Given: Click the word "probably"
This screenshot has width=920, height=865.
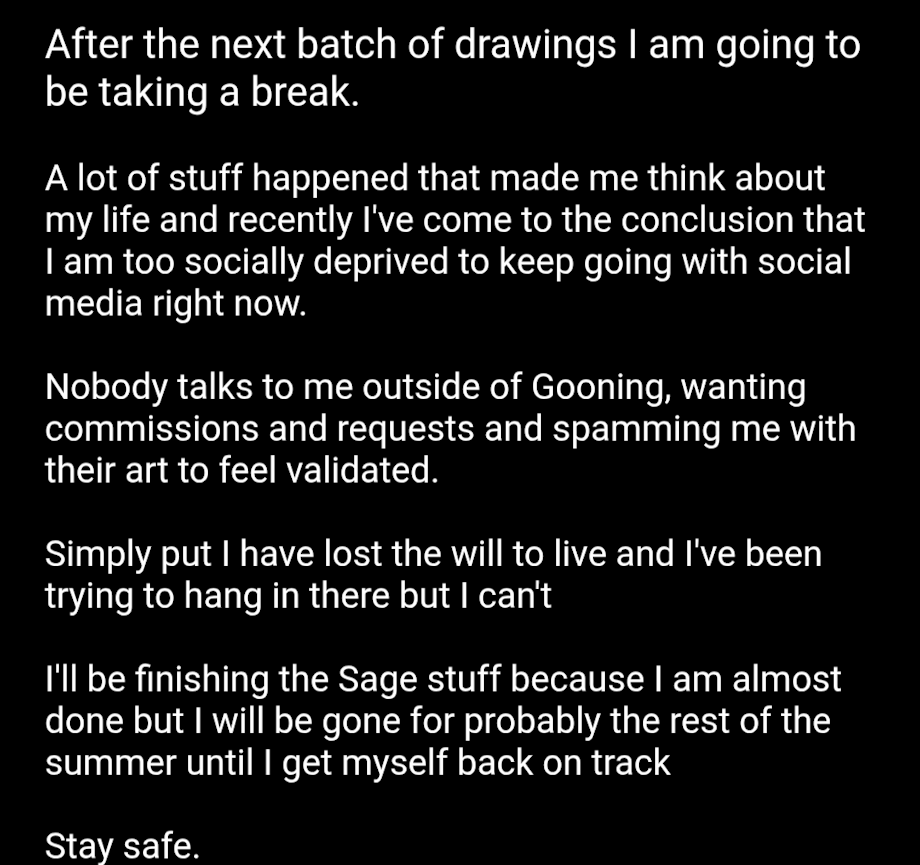Looking at the screenshot, I should pos(532,722).
